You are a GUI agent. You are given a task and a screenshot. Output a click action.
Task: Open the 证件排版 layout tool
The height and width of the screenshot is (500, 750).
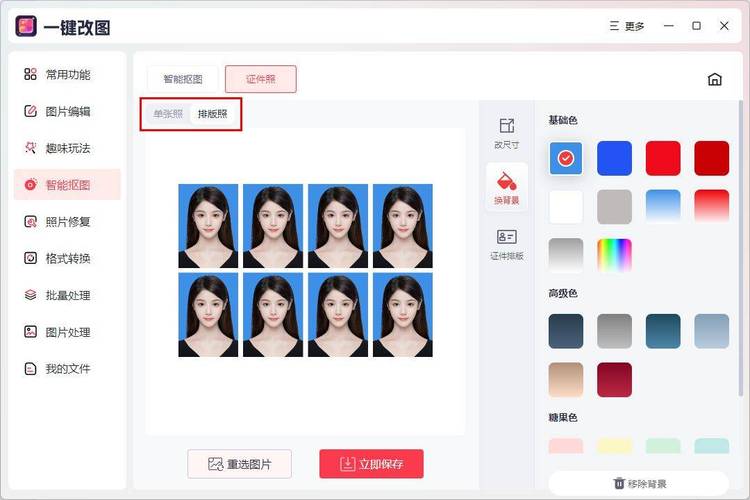point(507,244)
